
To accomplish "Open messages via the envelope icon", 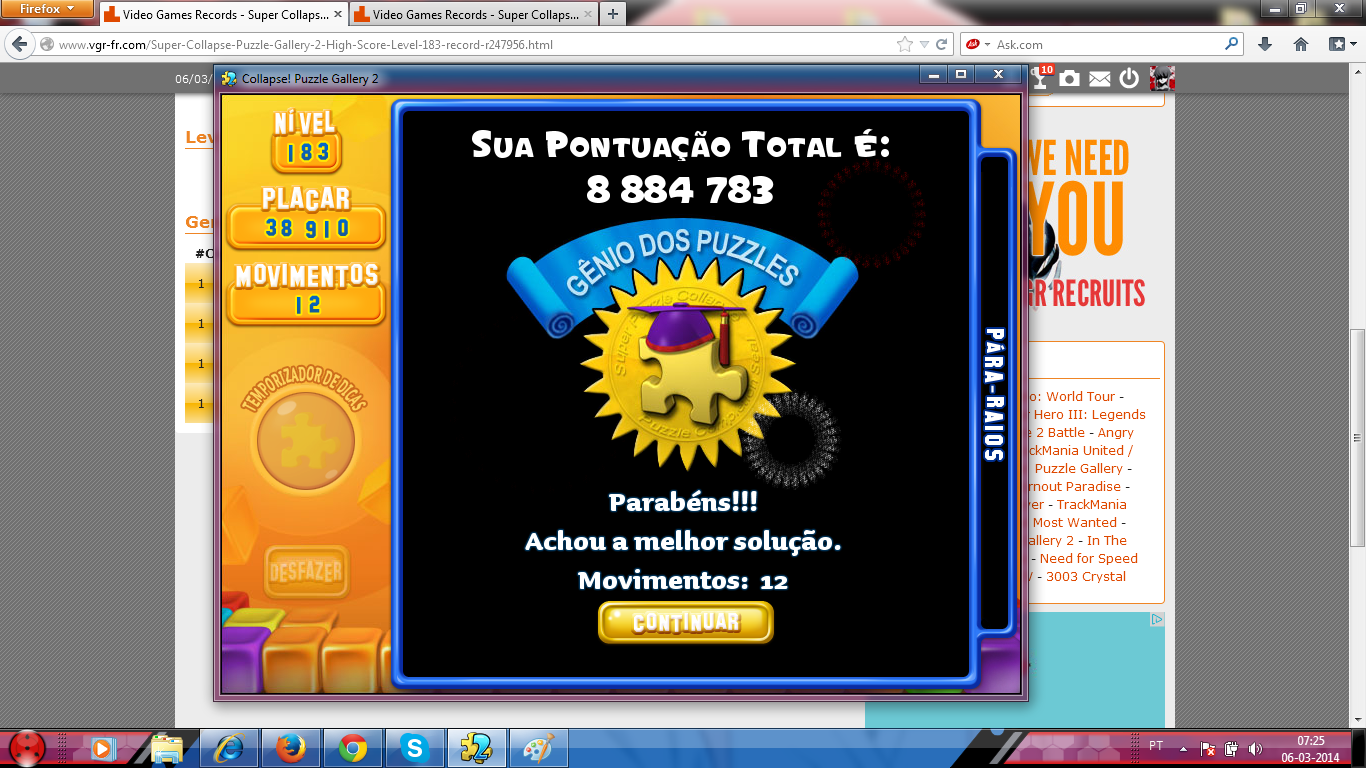I will coord(1100,79).
